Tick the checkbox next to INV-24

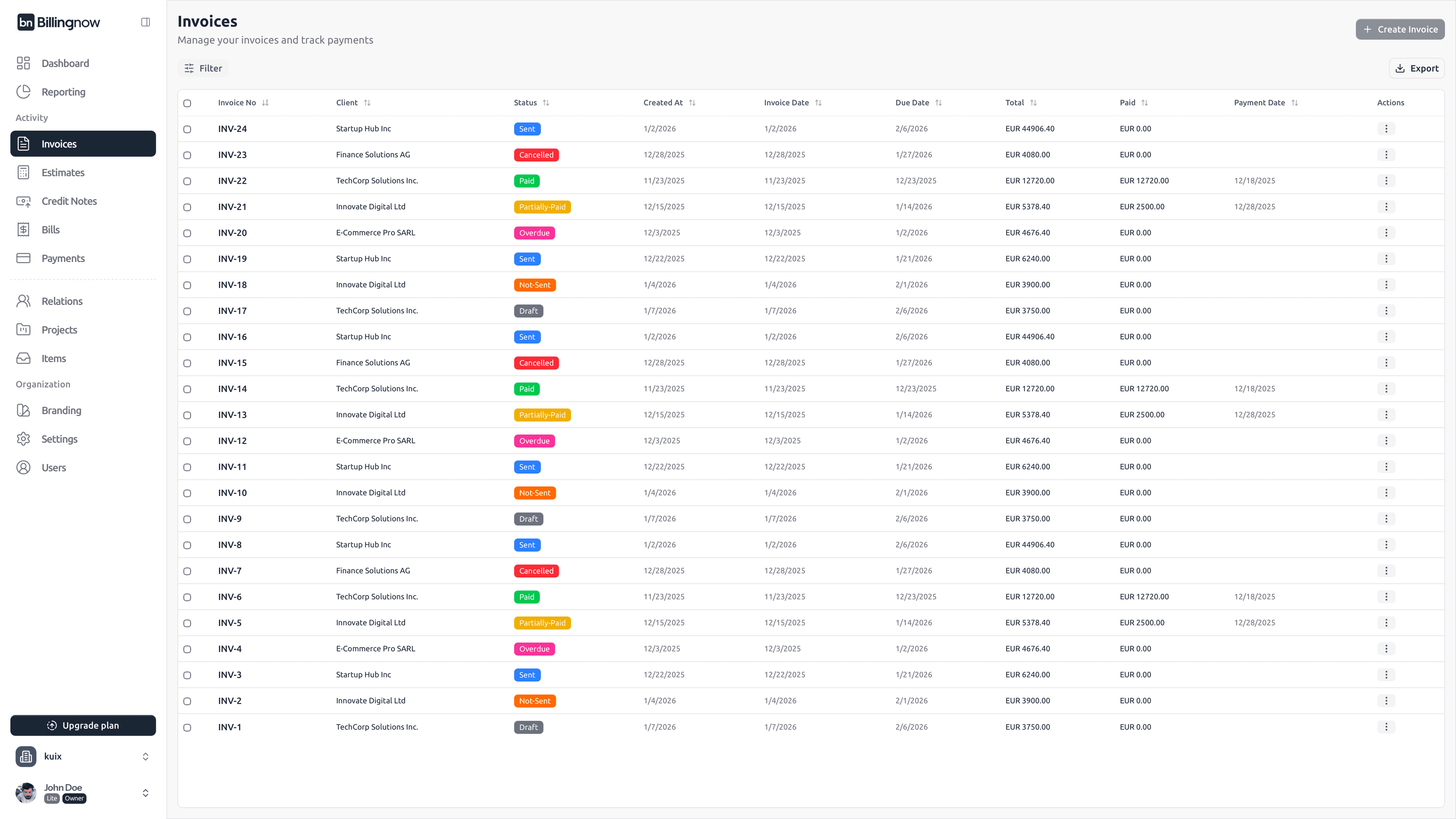coord(188,129)
